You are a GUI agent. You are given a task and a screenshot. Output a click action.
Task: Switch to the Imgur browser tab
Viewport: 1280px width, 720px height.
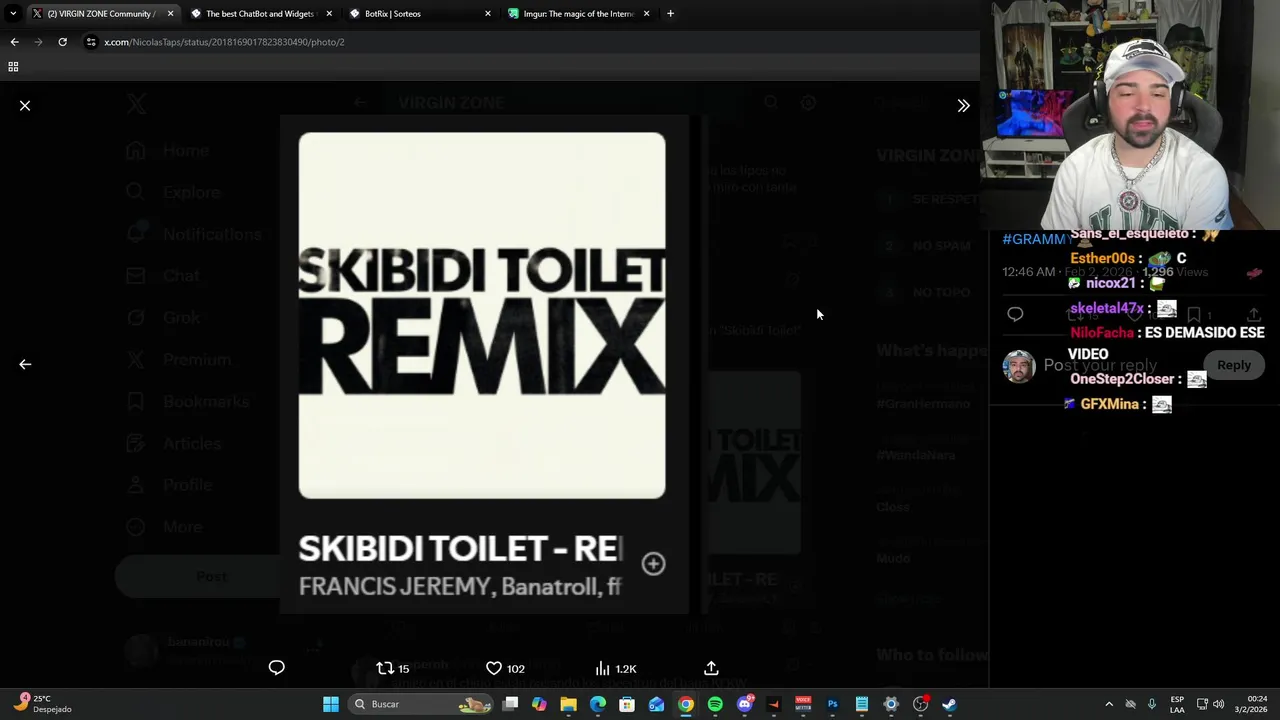[x=578, y=14]
